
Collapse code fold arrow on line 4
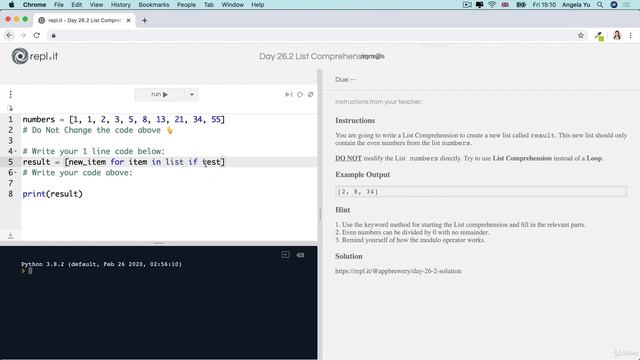click(x=16, y=151)
